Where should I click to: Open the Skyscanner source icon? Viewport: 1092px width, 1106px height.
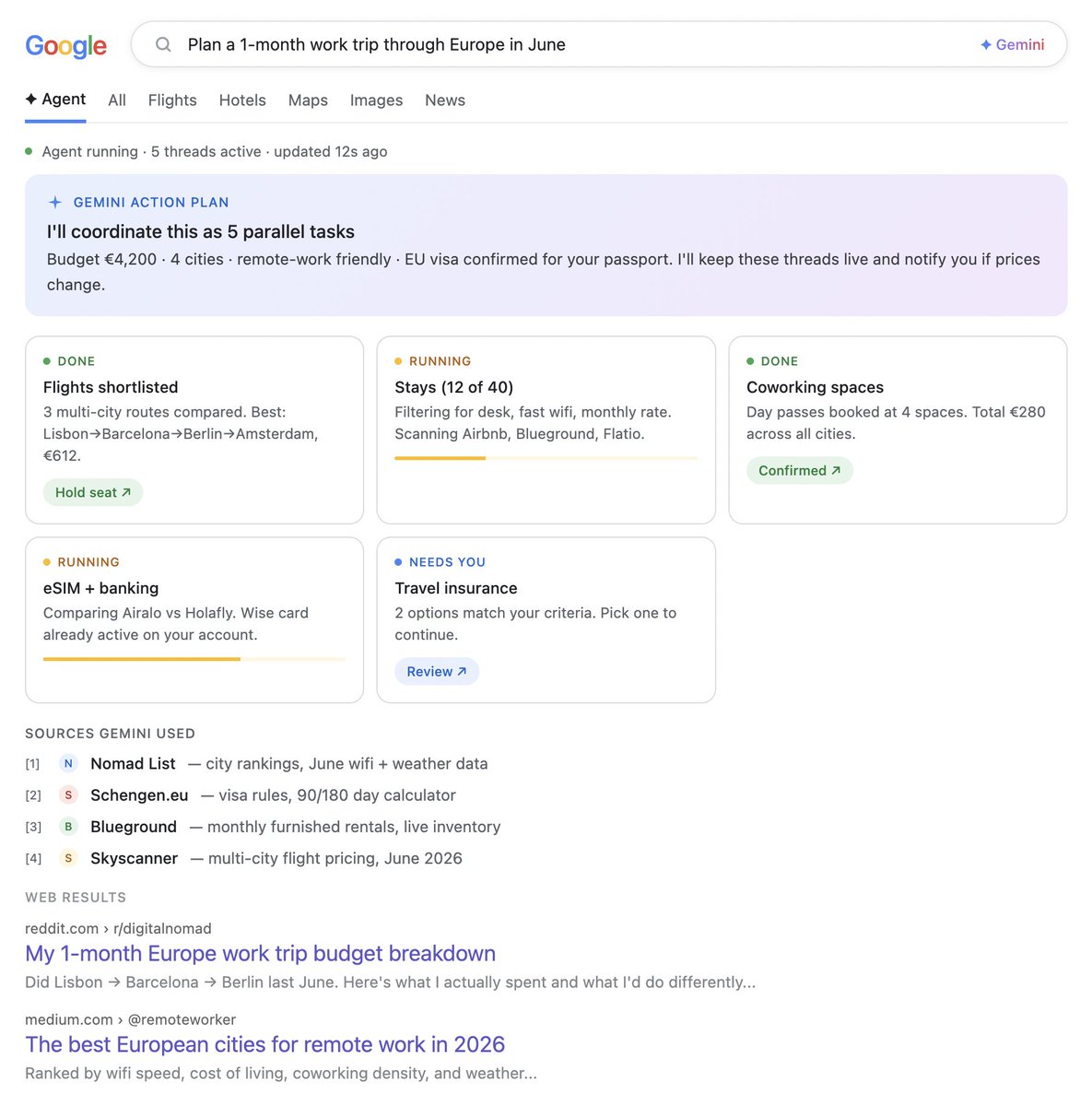68,858
